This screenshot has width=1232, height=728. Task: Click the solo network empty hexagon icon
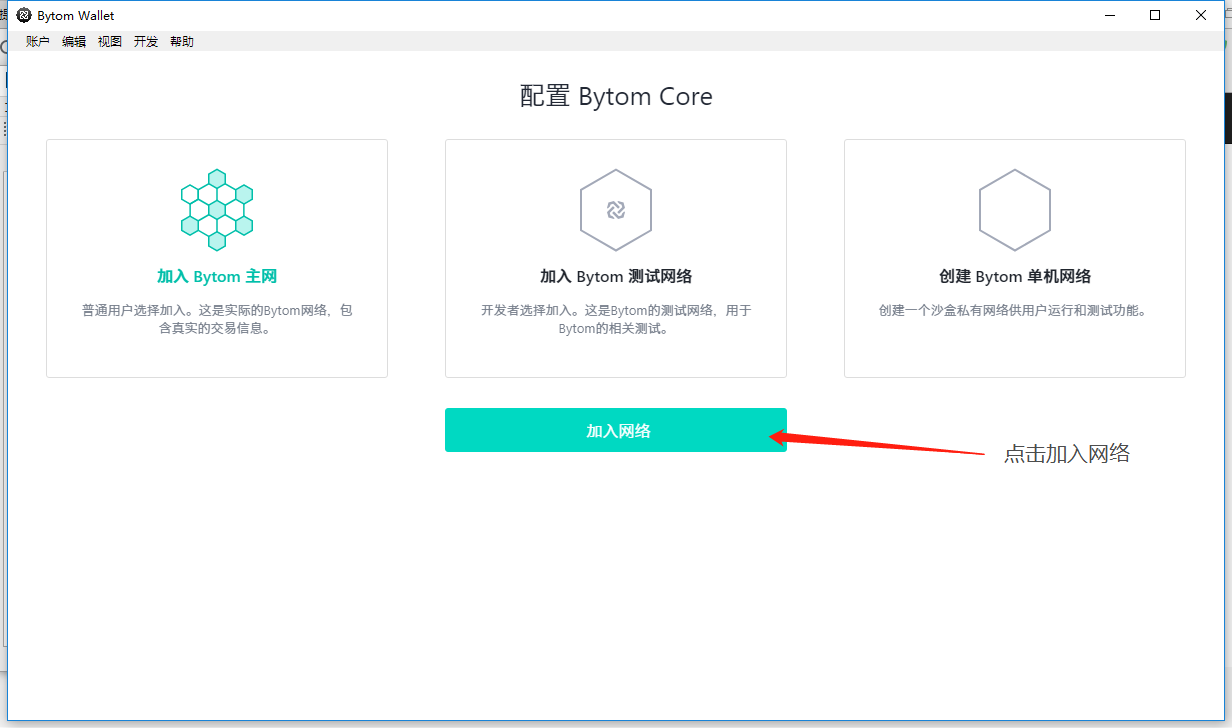pyautogui.click(x=1015, y=210)
